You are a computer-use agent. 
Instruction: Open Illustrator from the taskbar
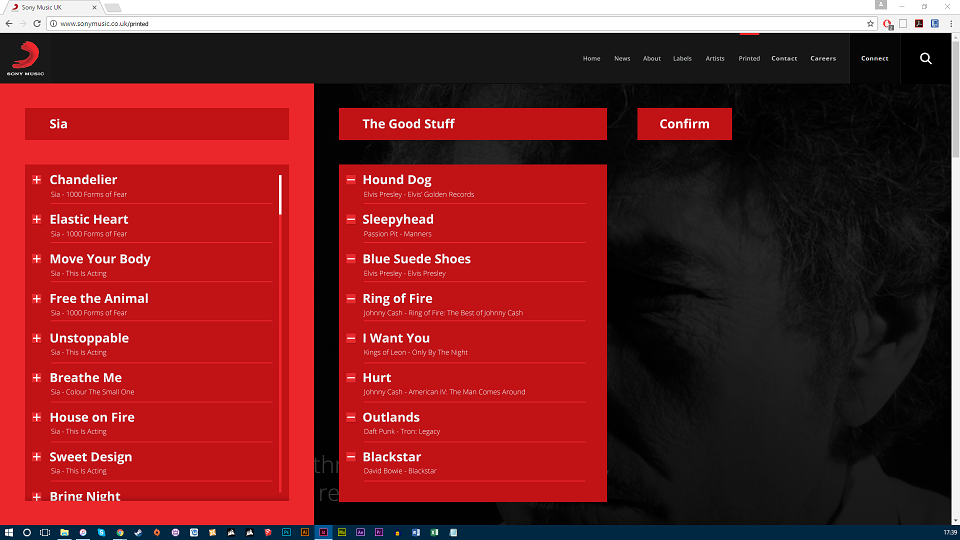pyautogui.click(x=305, y=533)
